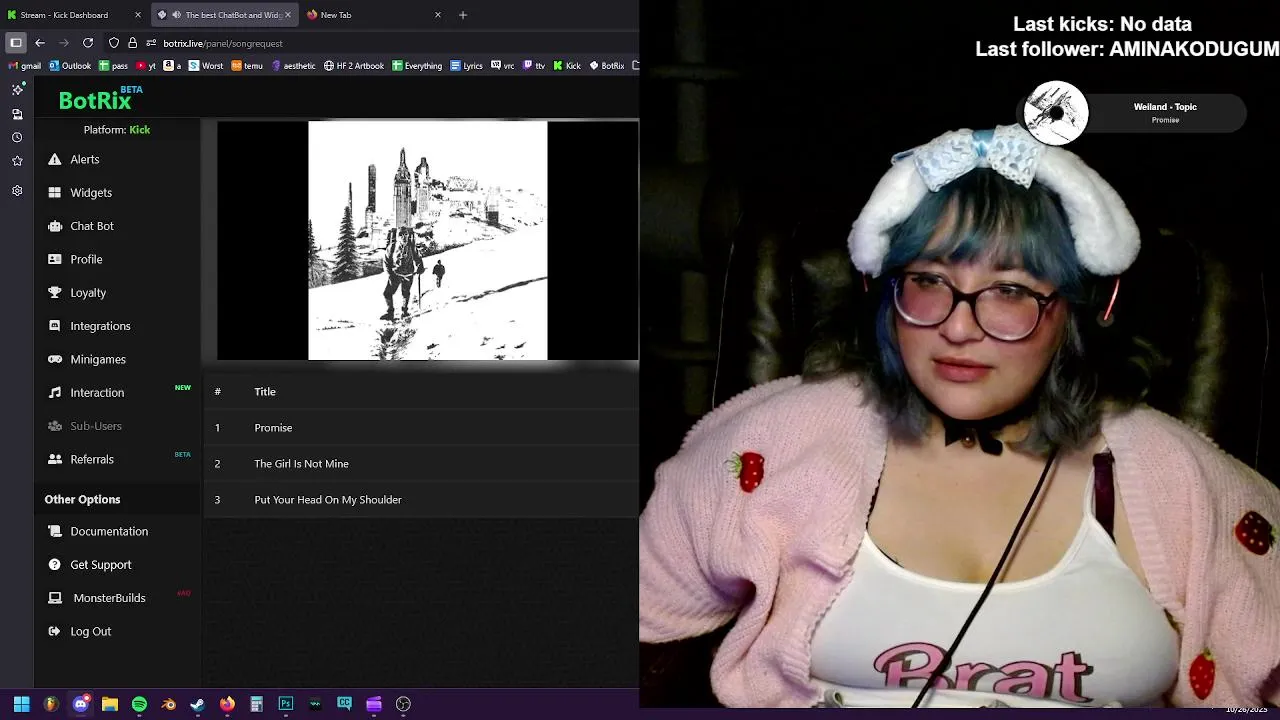Open the Documentation link
Screen dimensions: 1280x720
point(98,531)
